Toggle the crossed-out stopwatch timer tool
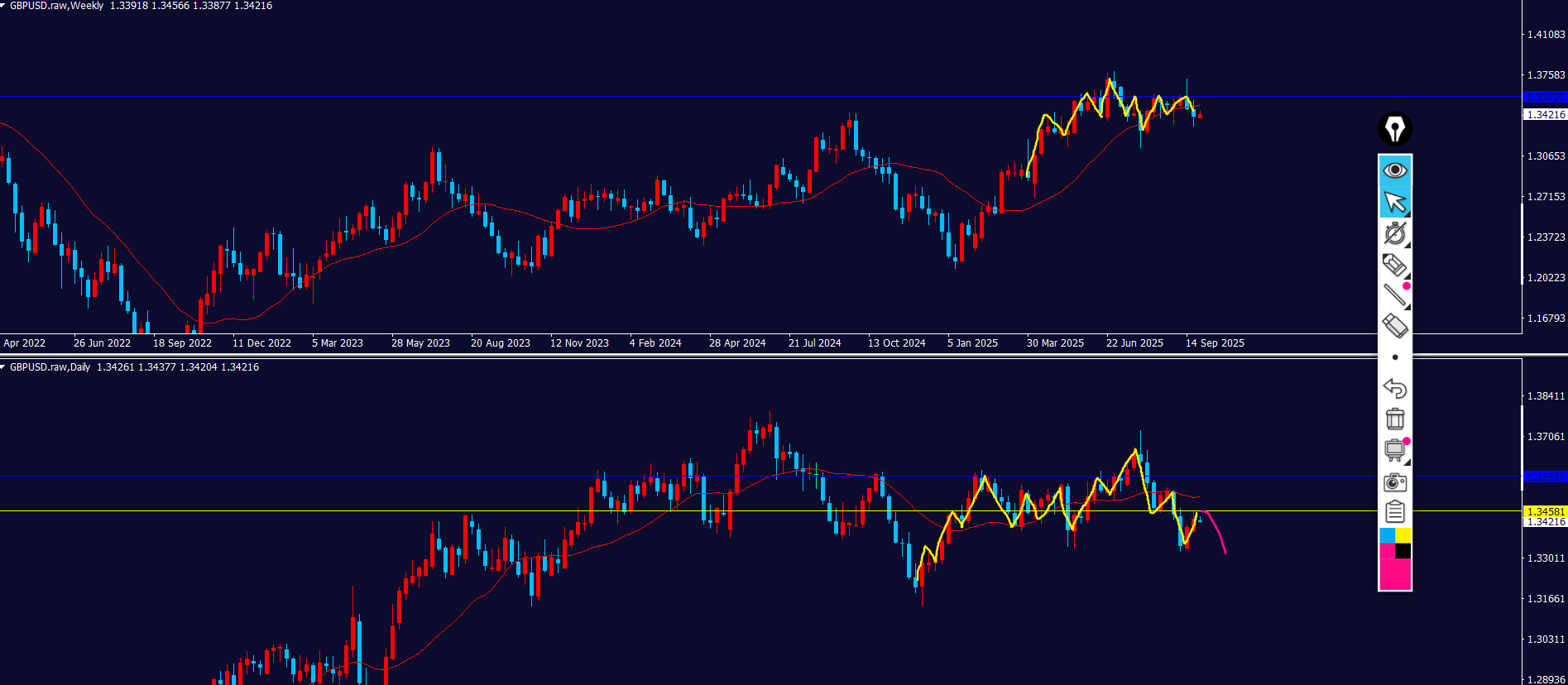Image resolution: width=1568 pixels, height=685 pixels. (1394, 233)
